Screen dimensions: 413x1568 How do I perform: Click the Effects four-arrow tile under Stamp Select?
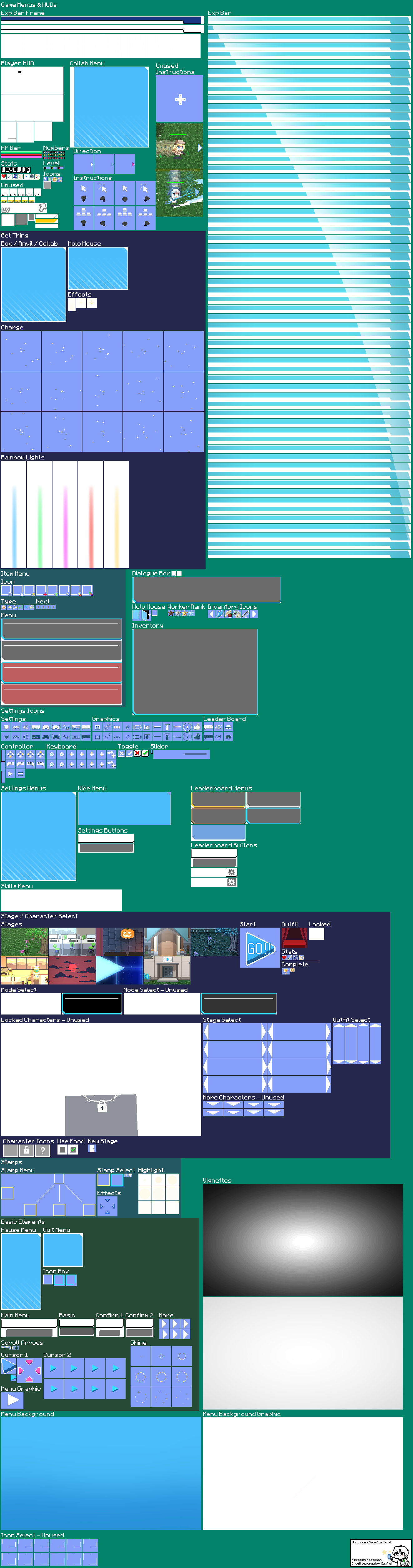[107, 1206]
